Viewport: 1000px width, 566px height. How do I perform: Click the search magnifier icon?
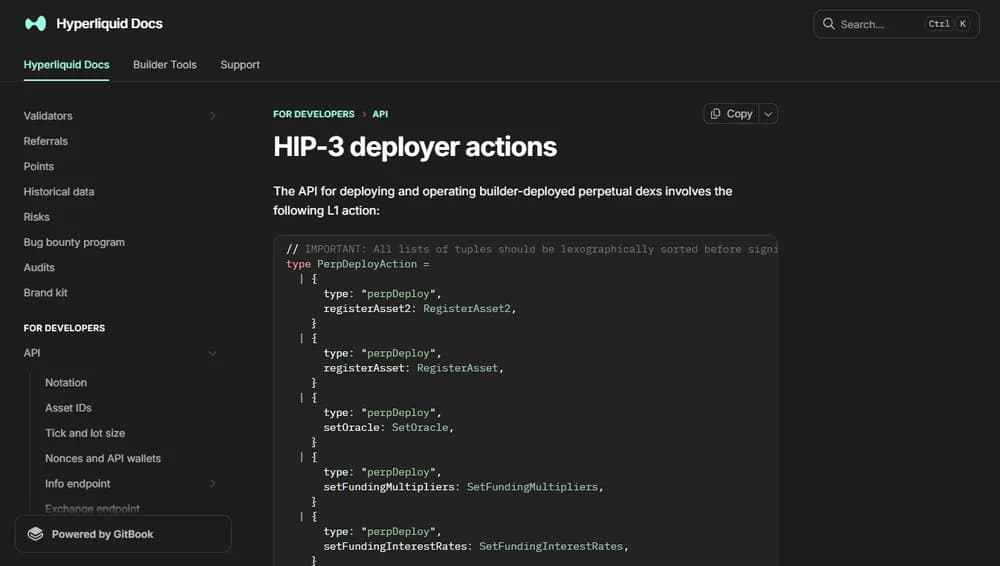coord(828,24)
